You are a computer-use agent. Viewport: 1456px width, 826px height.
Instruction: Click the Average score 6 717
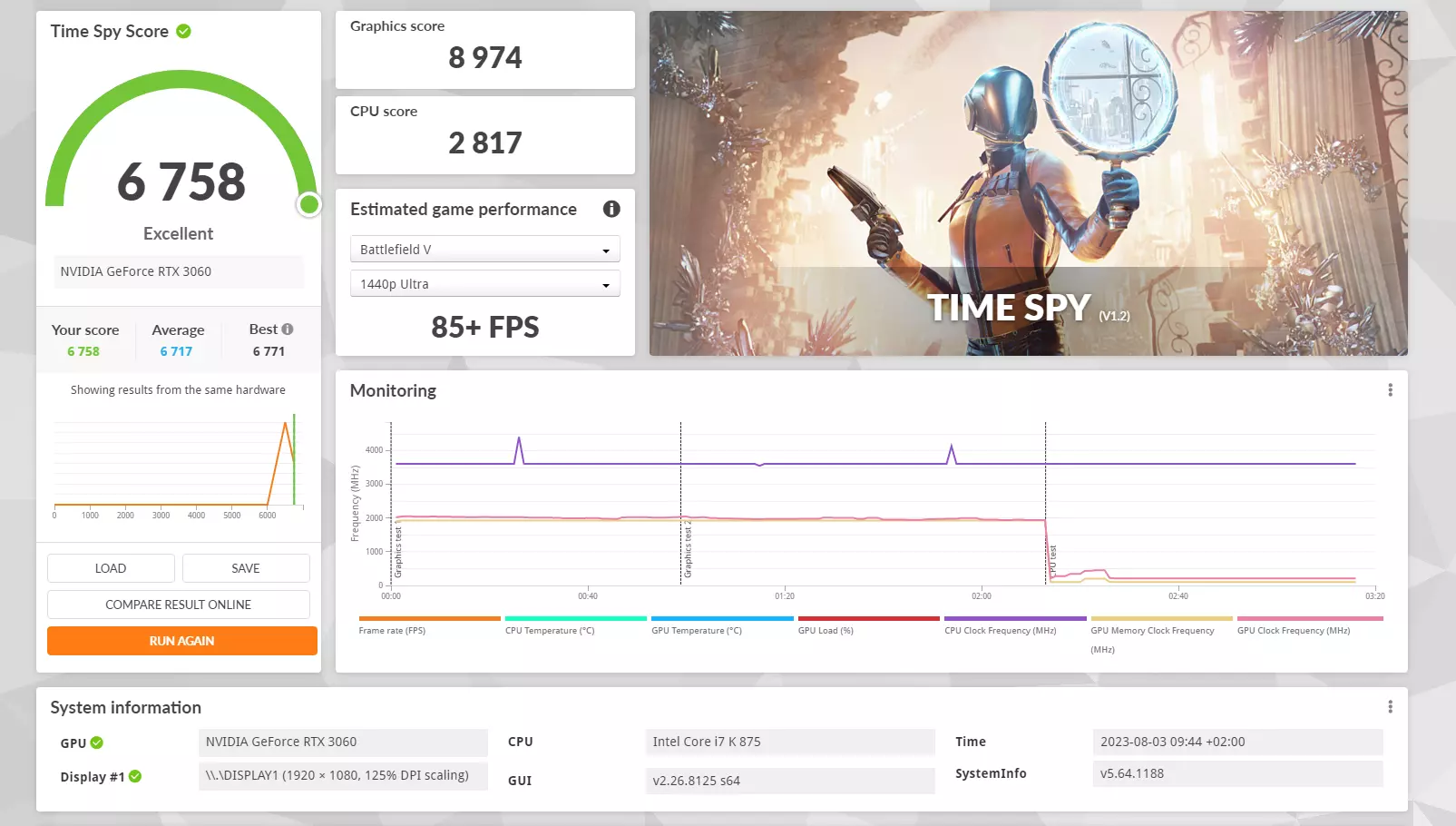pyautogui.click(x=176, y=351)
